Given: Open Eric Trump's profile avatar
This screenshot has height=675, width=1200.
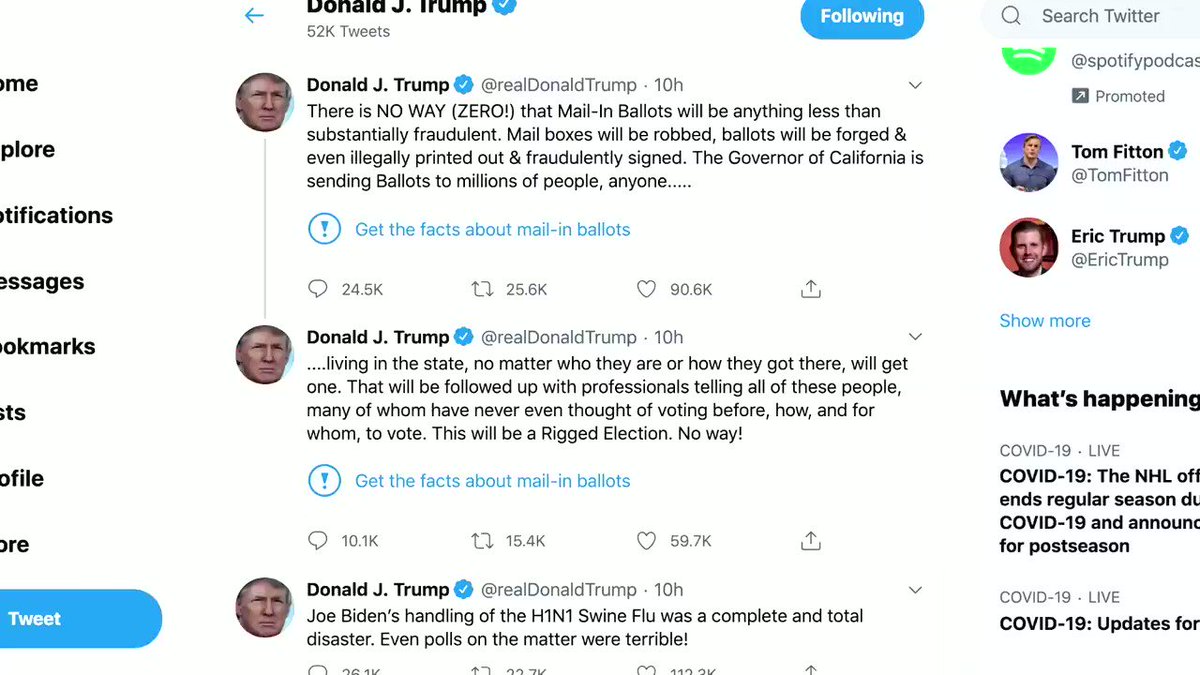Looking at the screenshot, I should (1029, 247).
